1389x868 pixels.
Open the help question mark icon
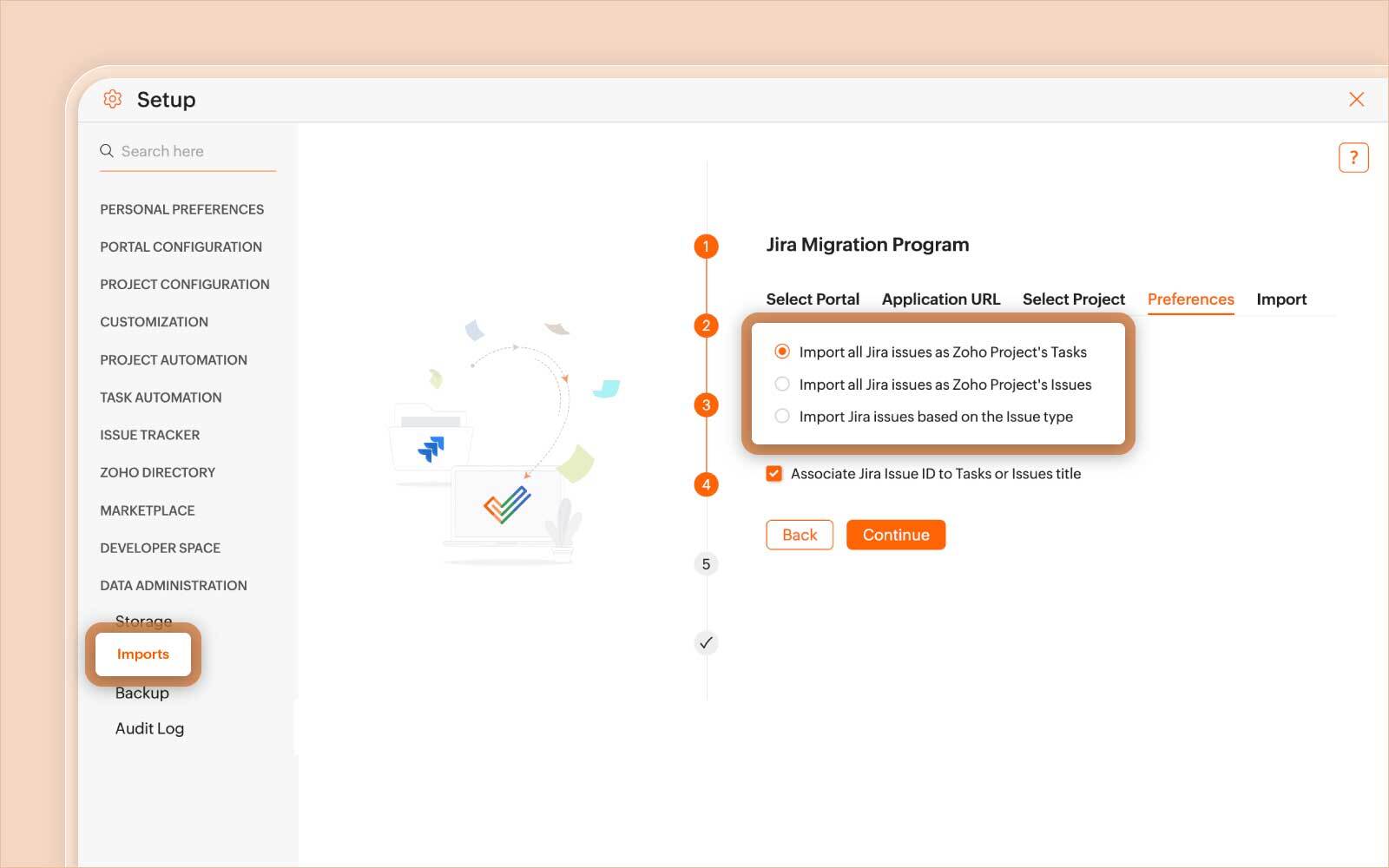point(1353,157)
